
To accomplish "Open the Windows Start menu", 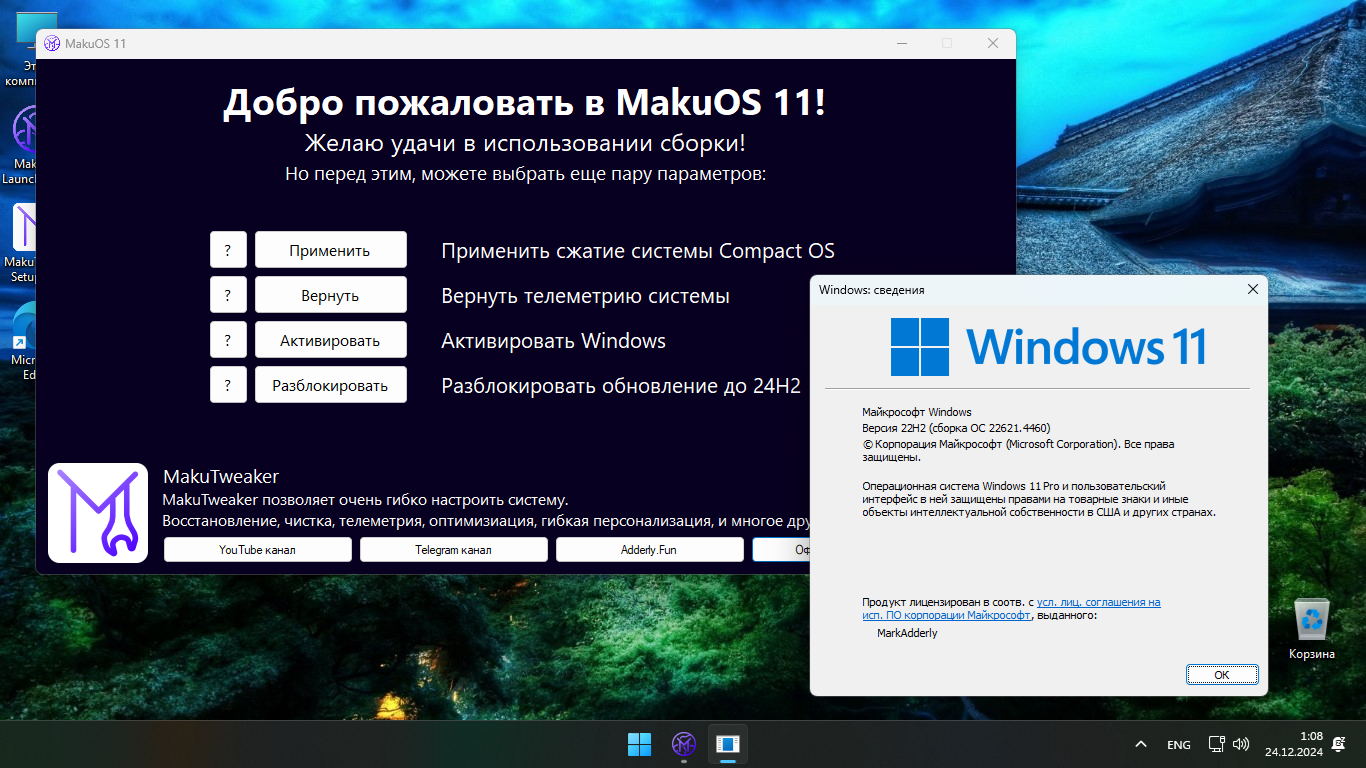I will point(639,744).
